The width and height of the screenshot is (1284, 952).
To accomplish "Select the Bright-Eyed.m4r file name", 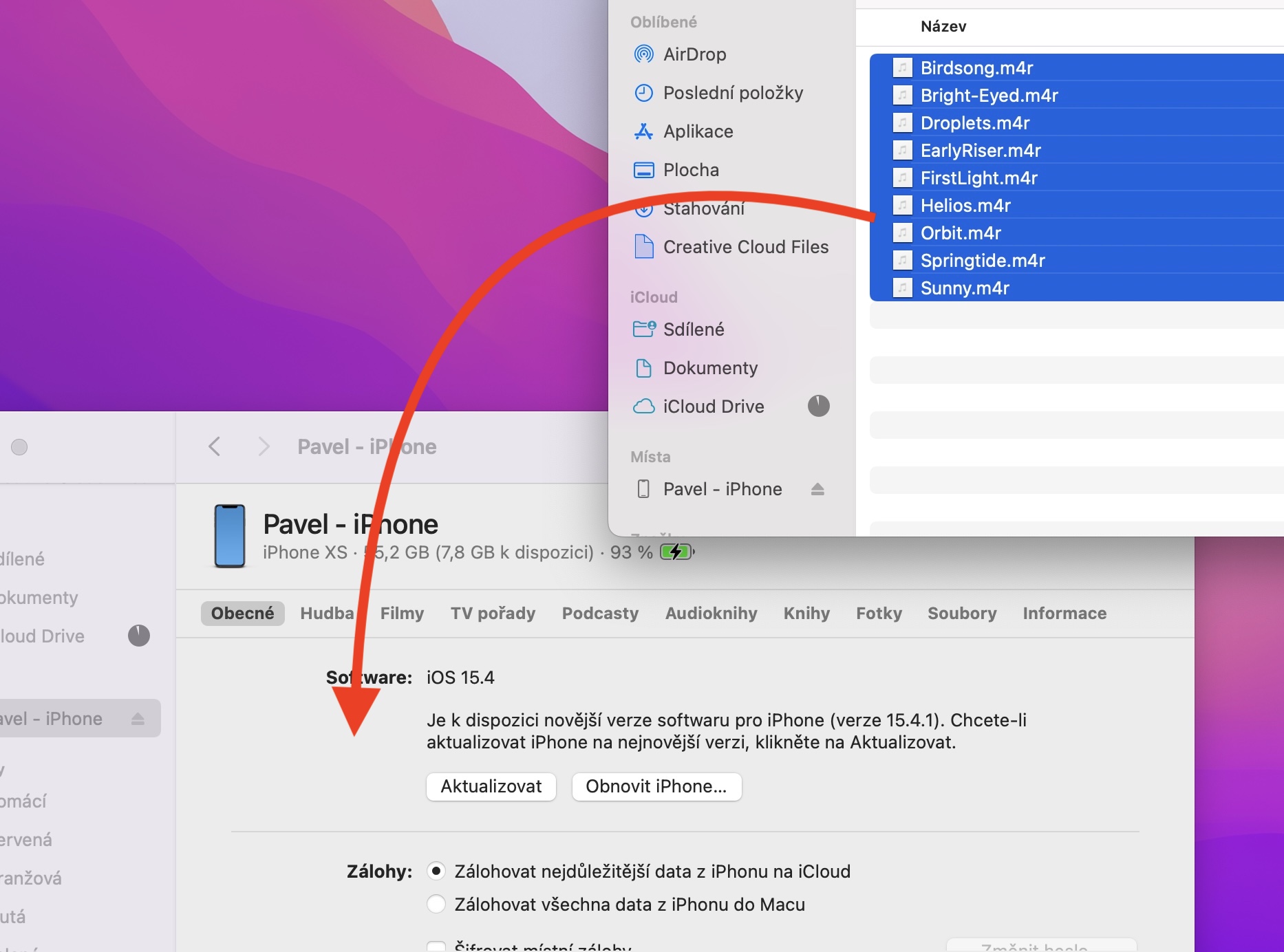I will click(989, 95).
